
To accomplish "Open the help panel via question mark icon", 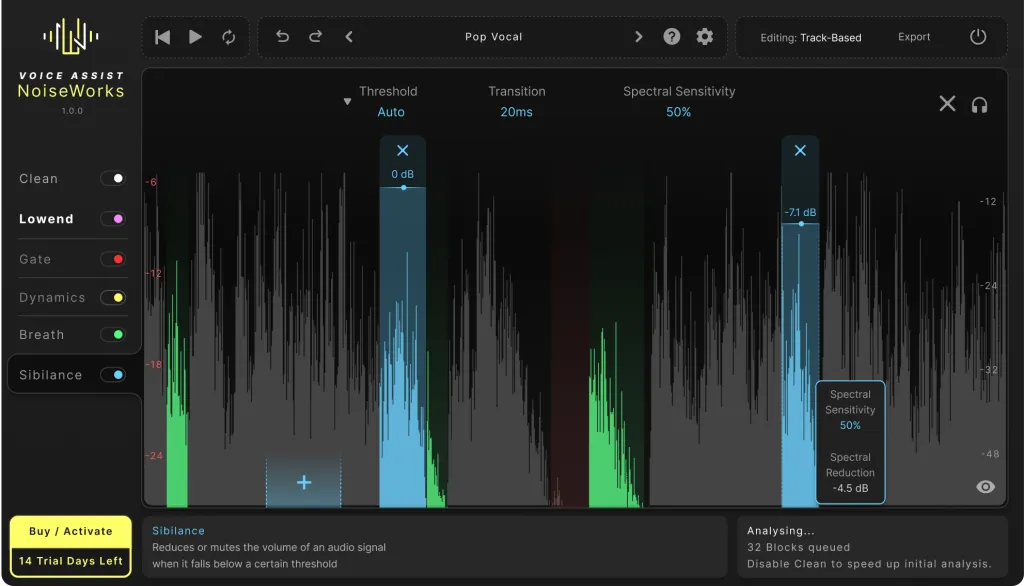I will tap(671, 36).
